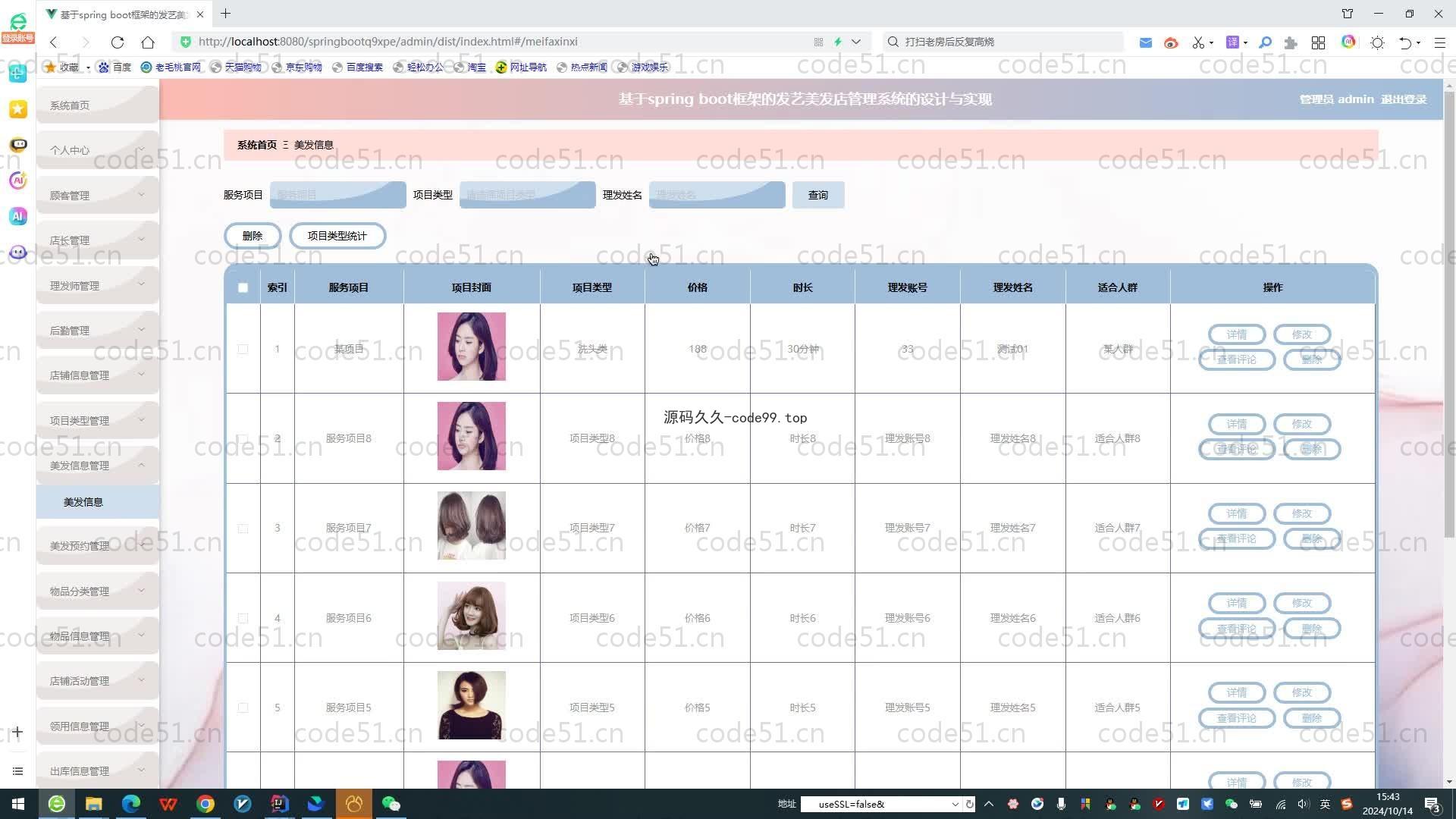Open the extensions puzzle icon
1456x819 pixels.
pyautogui.click(x=1291, y=42)
